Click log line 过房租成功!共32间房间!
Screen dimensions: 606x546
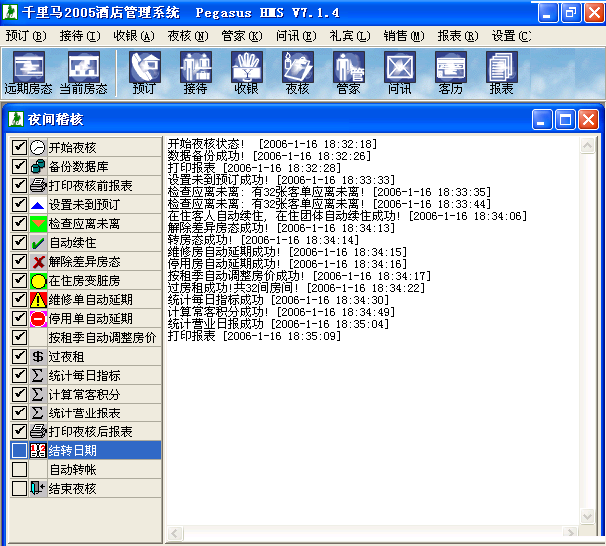click(x=296, y=287)
